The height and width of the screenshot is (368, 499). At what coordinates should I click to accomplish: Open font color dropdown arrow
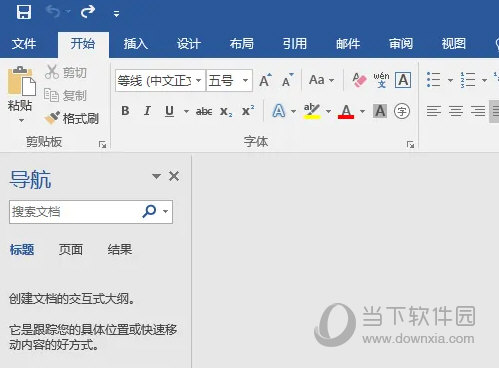362,111
